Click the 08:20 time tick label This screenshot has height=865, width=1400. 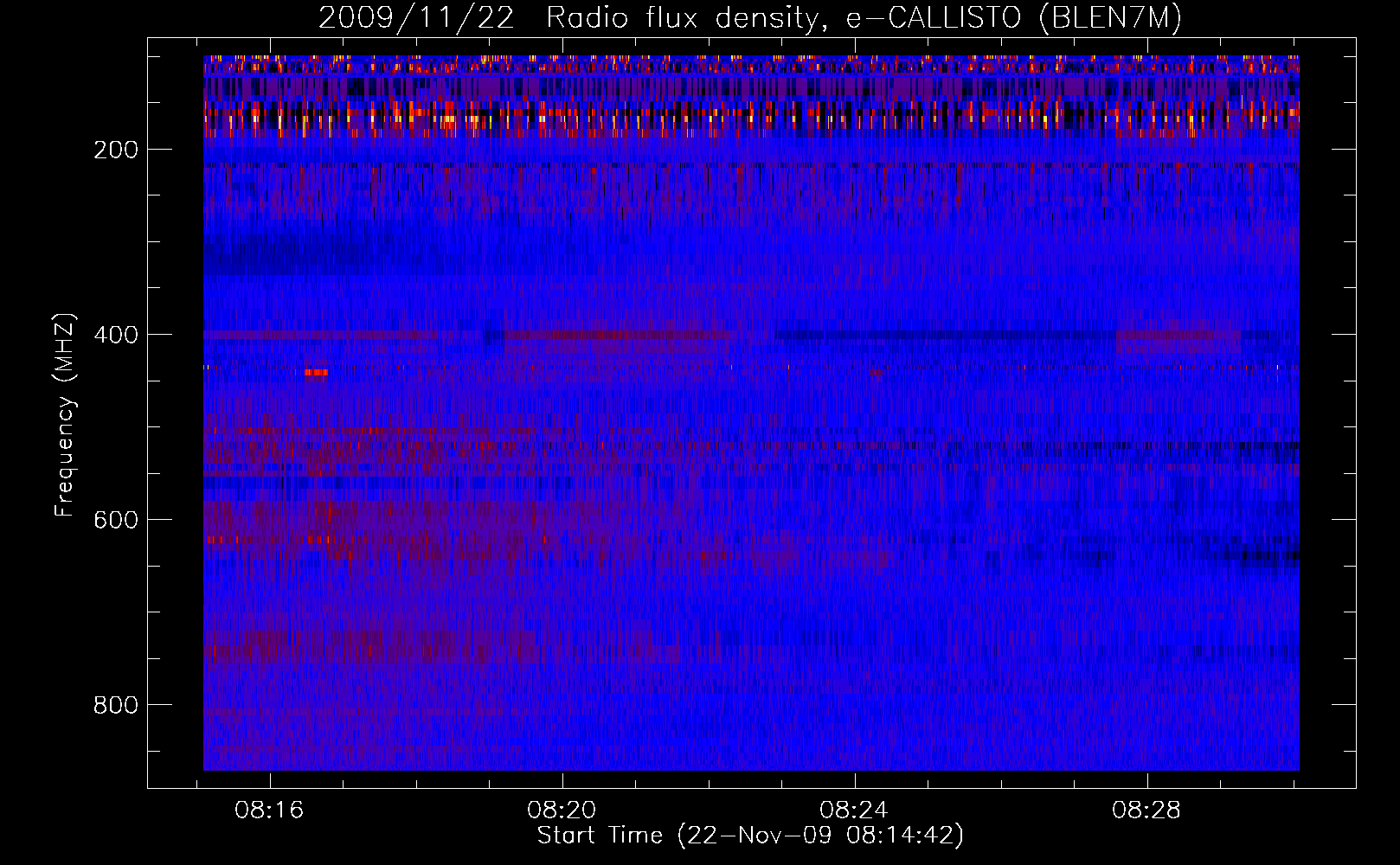[x=562, y=811]
